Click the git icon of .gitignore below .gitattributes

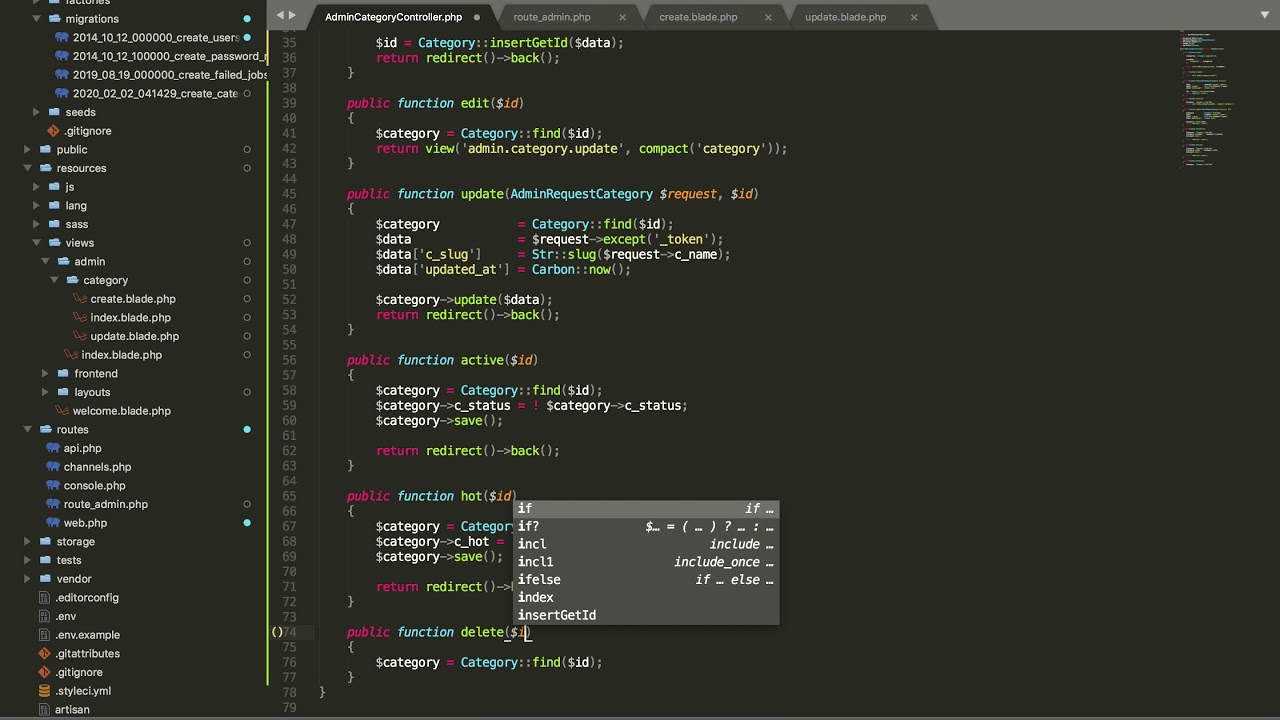[x=44, y=672]
